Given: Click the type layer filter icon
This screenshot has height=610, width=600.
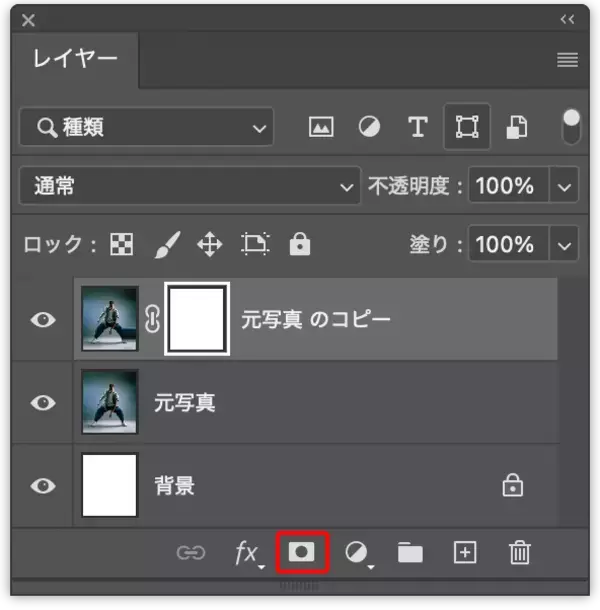Looking at the screenshot, I should click(x=418, y=127).
